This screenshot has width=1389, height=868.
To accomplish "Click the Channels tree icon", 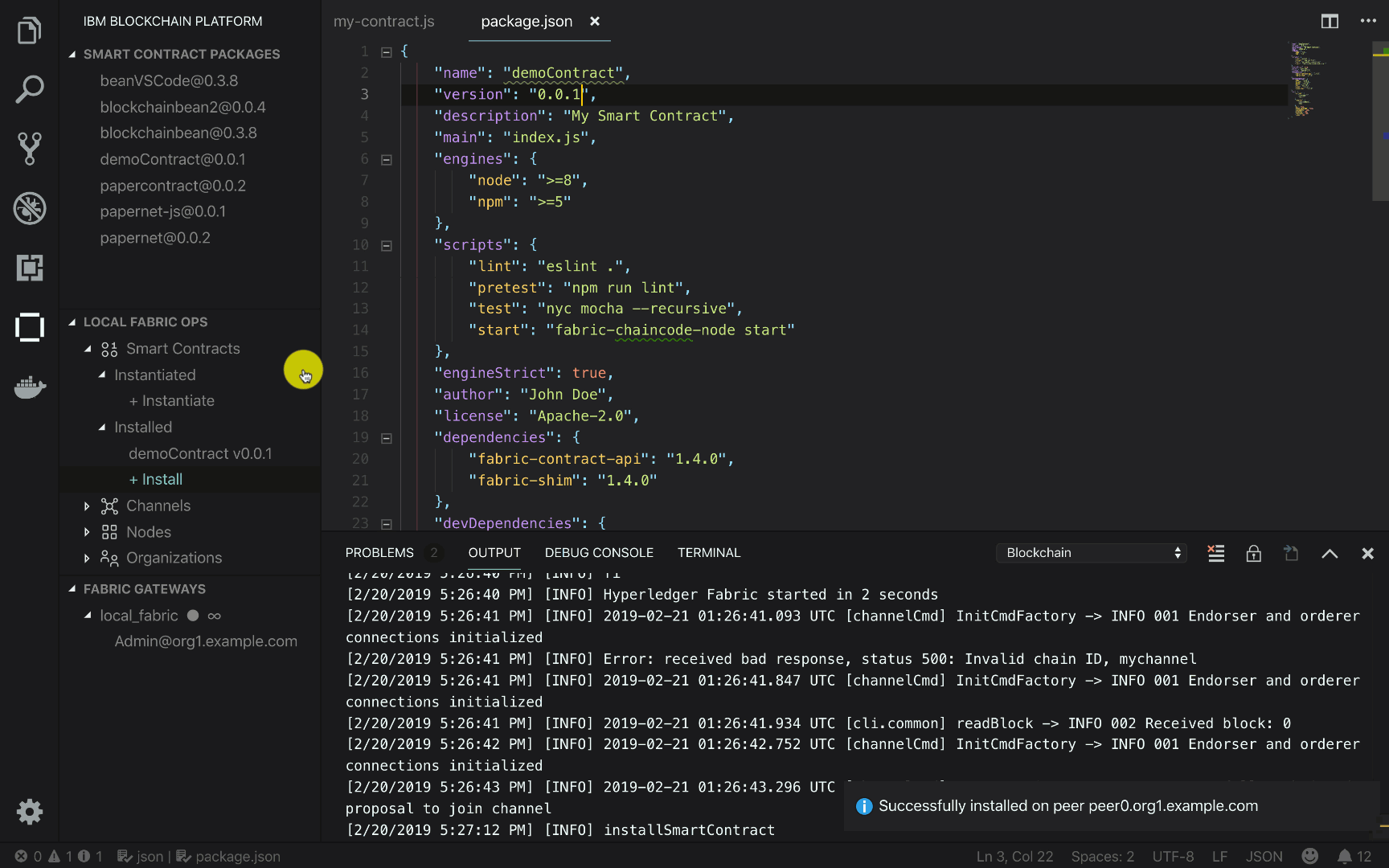I will point(109,506).
